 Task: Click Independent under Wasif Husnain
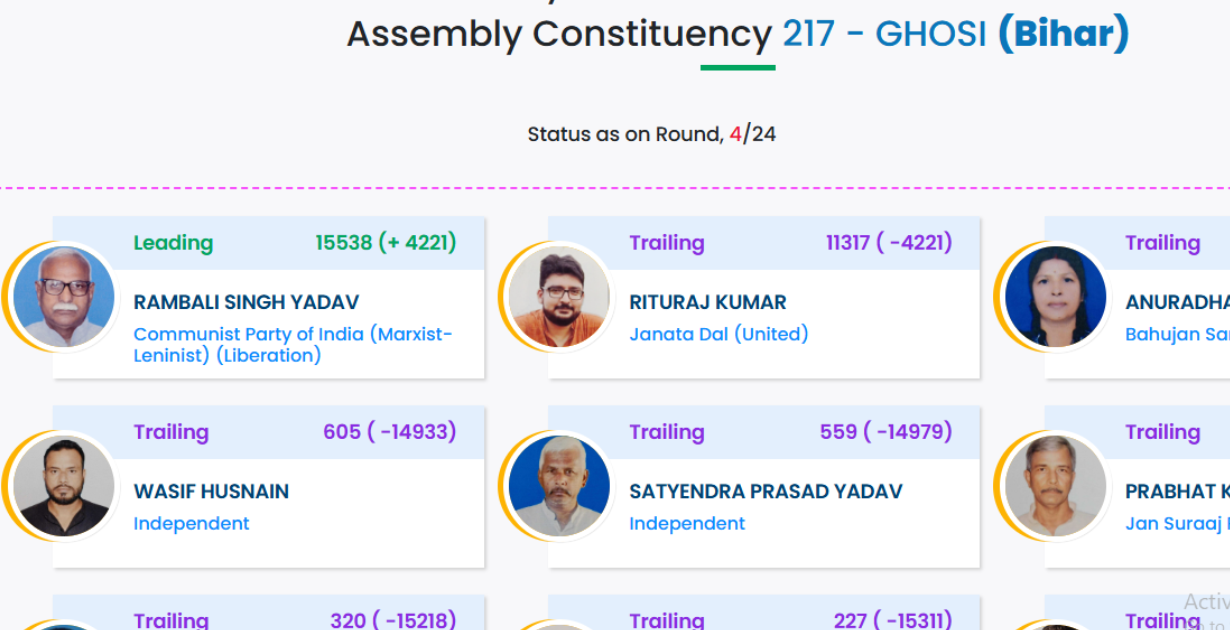(191, 523)
